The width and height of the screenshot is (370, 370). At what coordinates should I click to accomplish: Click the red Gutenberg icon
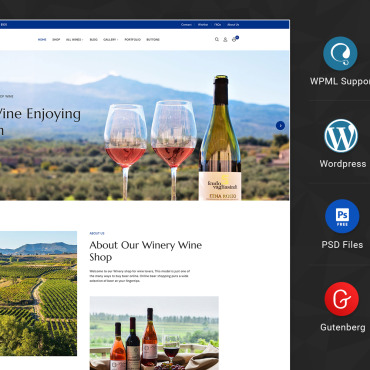(x=342, y=299)
